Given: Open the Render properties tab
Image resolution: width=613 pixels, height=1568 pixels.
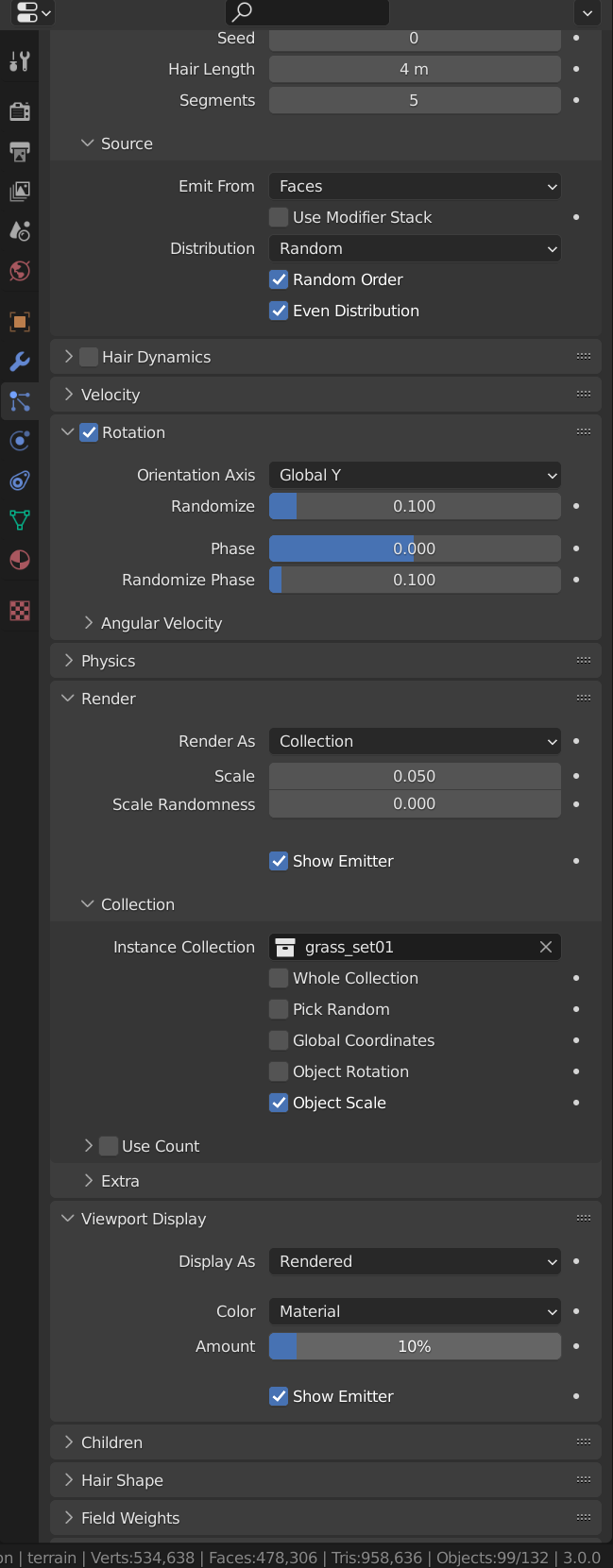Looking at the screenshot, I should tap(20, 111).
